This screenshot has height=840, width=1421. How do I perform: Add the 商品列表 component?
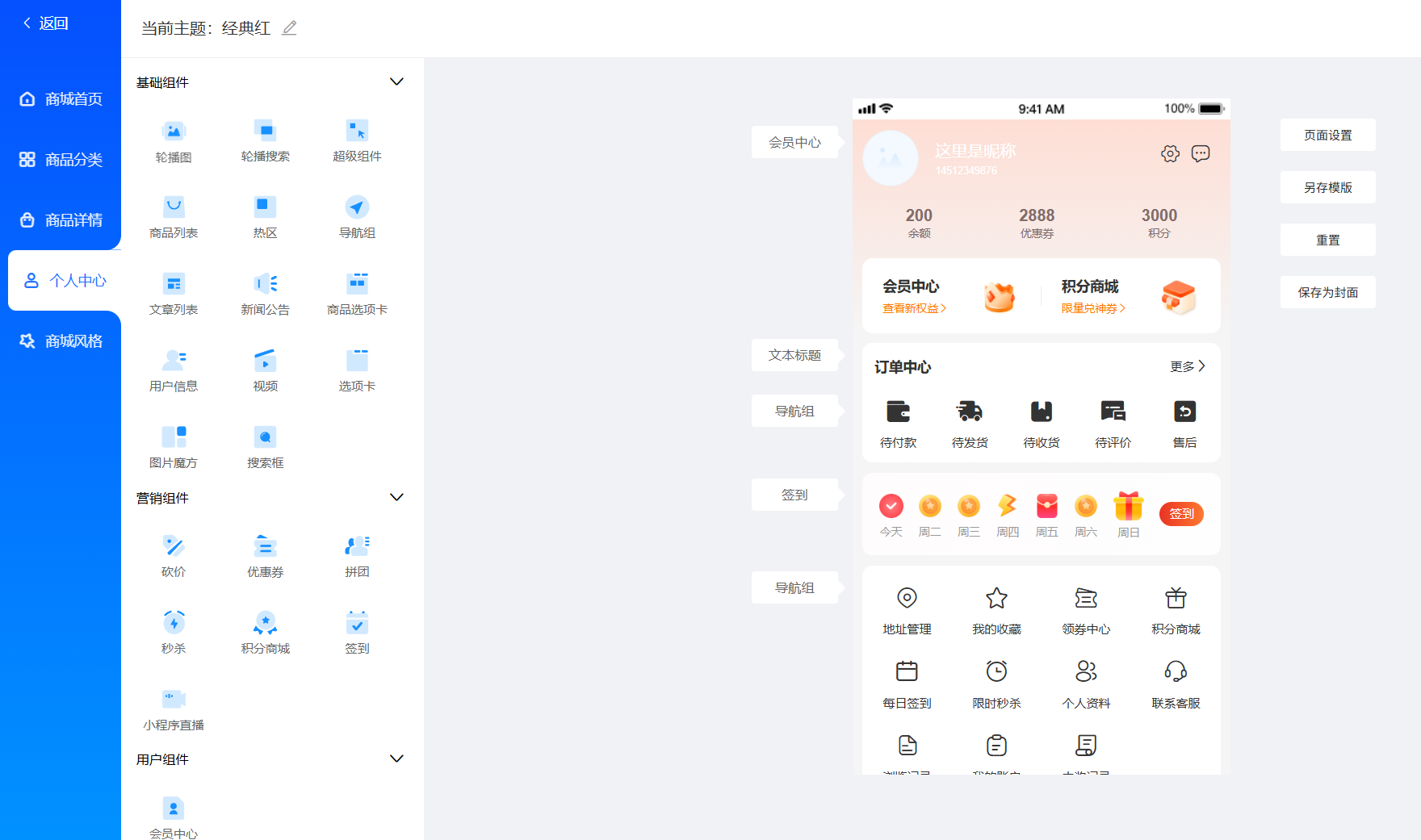click(174, 218)
